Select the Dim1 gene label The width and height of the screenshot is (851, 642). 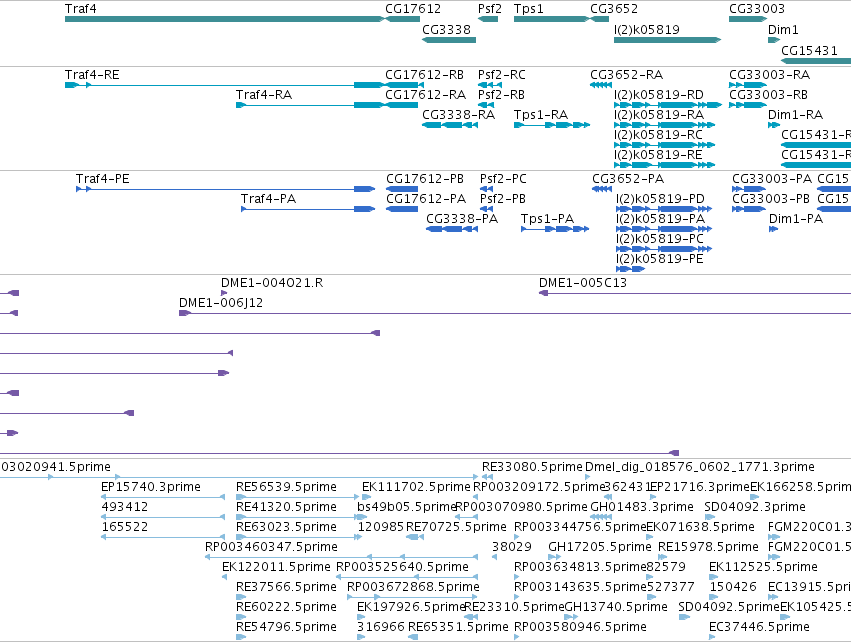[x=783, y=29]
